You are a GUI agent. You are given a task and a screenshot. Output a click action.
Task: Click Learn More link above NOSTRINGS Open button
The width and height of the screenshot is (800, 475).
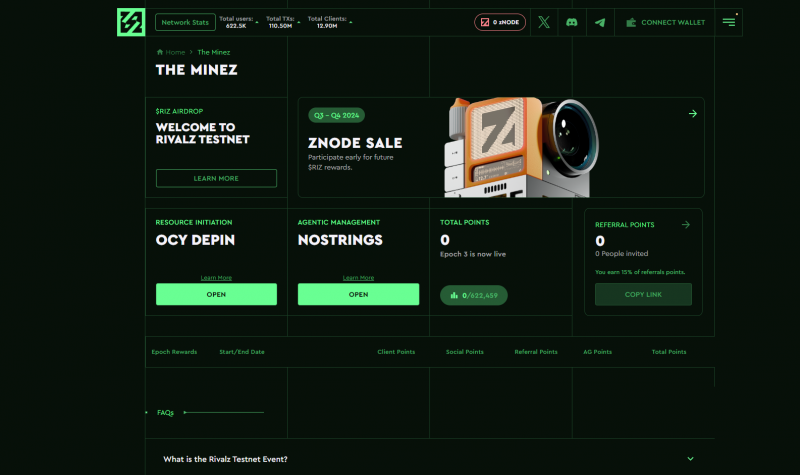[358, 277]
